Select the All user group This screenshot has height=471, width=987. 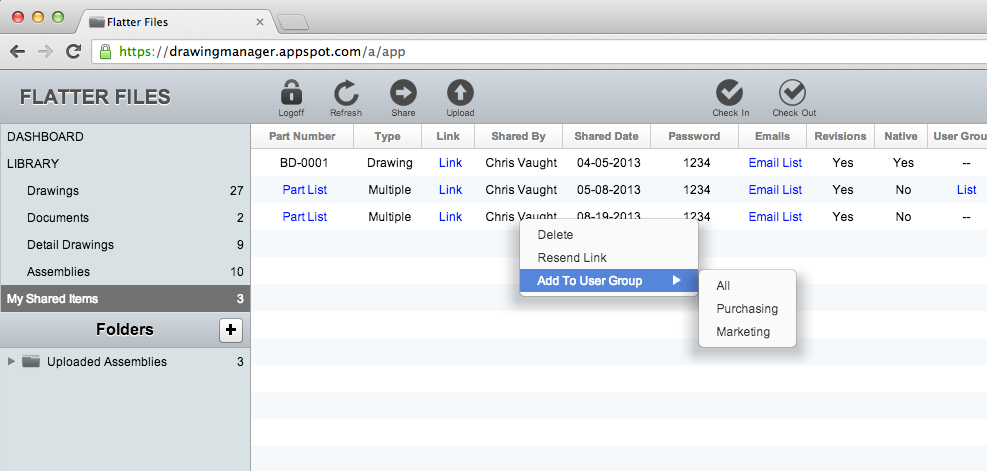[x=747, y=286]
